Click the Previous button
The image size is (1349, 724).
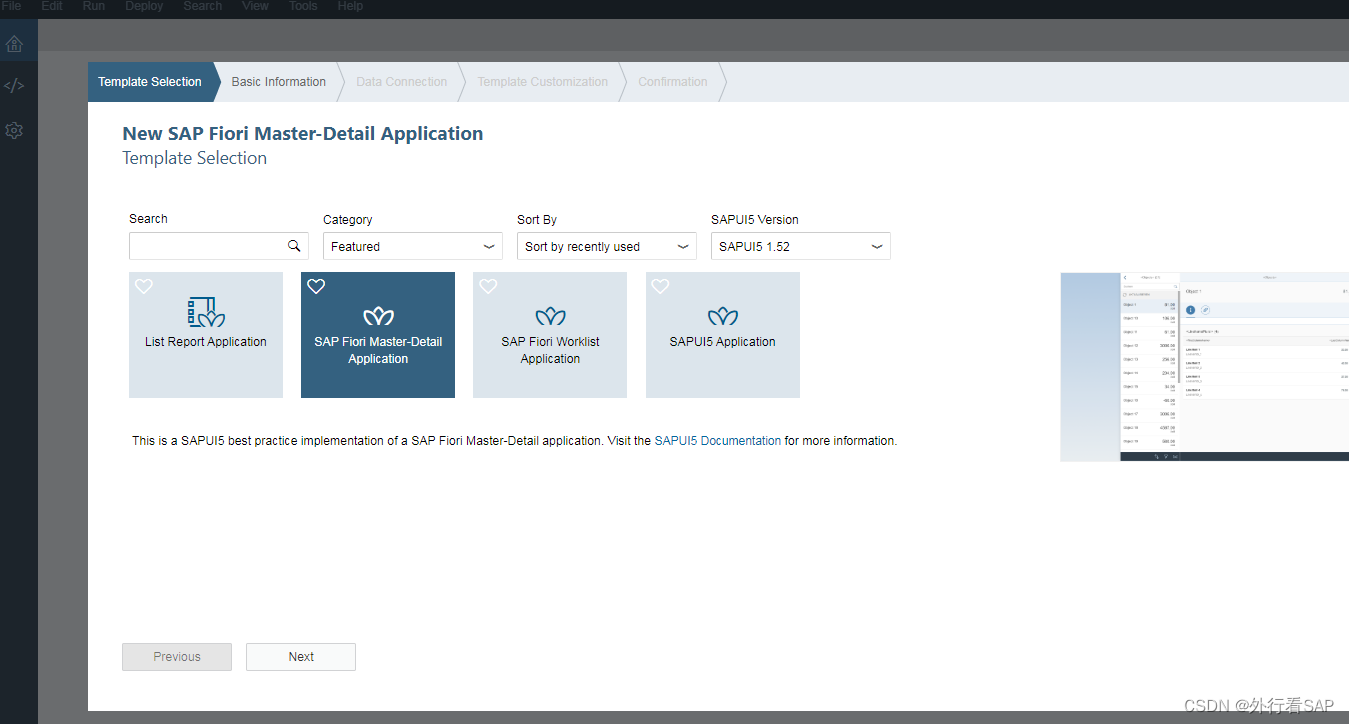pyautogui.click(x=177, y=657)
